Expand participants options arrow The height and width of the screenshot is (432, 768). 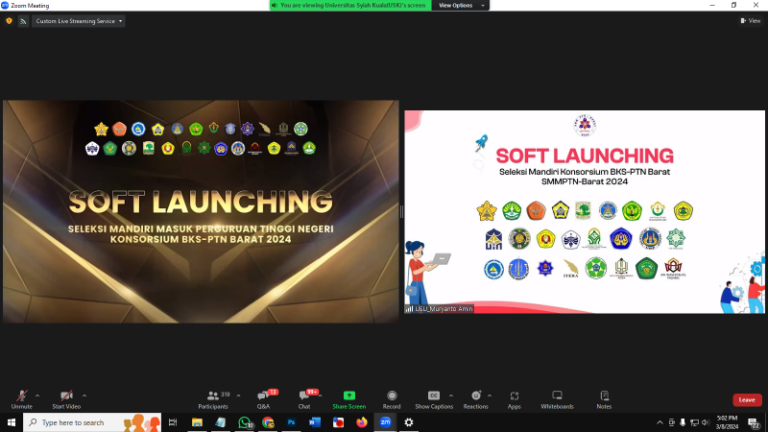coord(239,396)
